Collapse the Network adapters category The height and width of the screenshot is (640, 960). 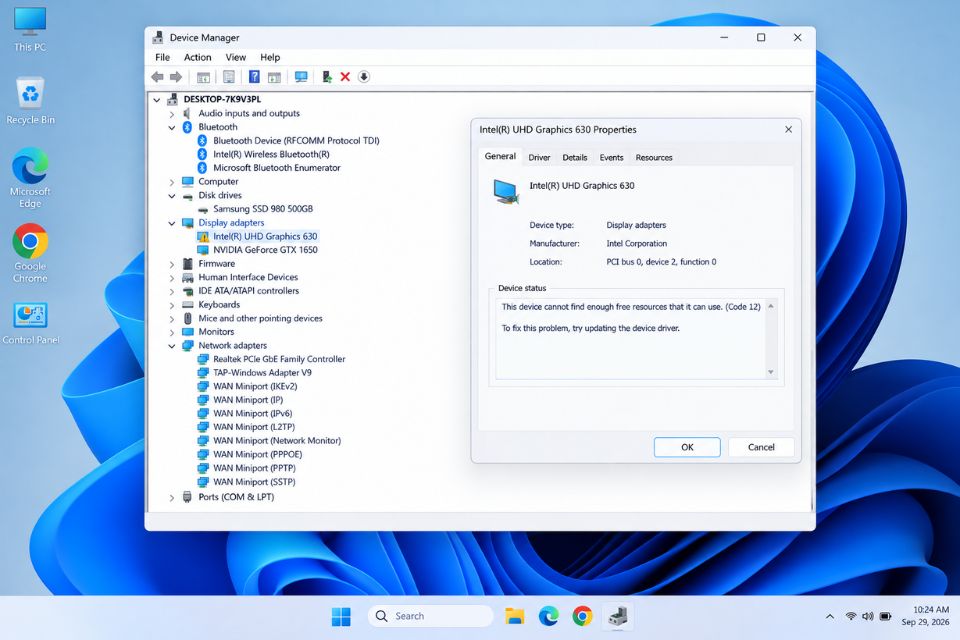[172, 346]
